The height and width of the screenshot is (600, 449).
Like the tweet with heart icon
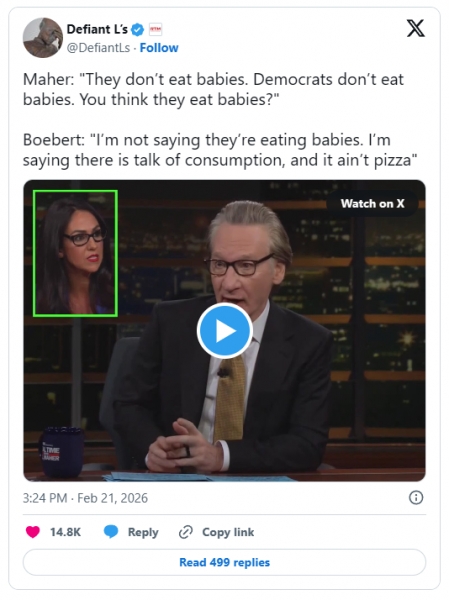pyautogui.click(x=33, y=532)
